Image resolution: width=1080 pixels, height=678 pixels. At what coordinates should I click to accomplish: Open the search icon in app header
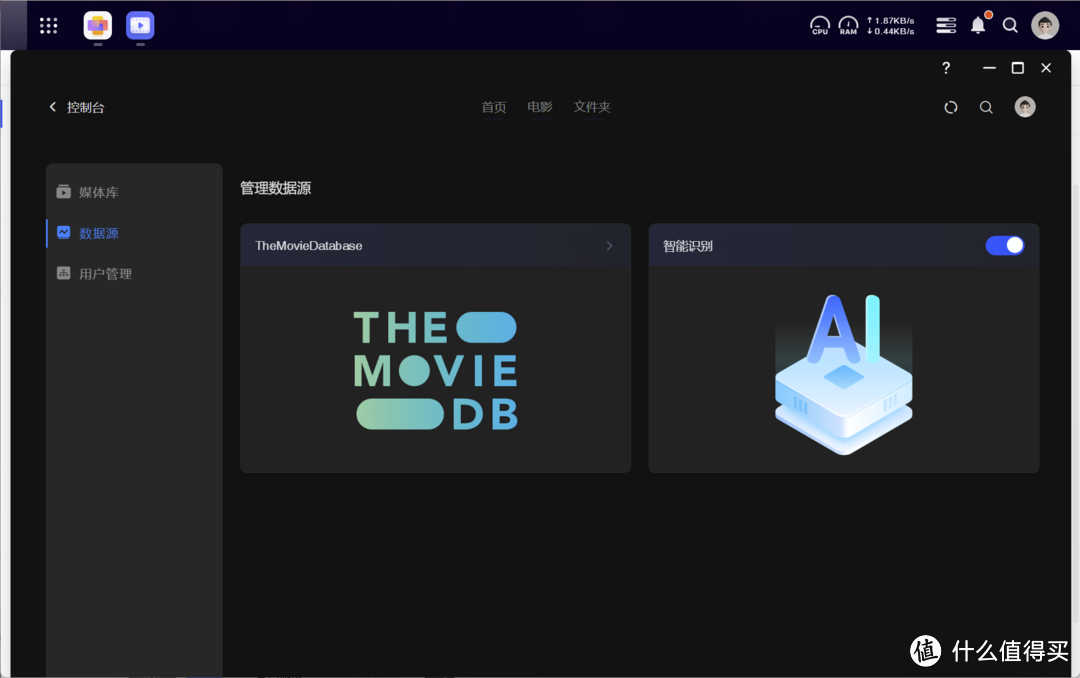pos(986,107)
